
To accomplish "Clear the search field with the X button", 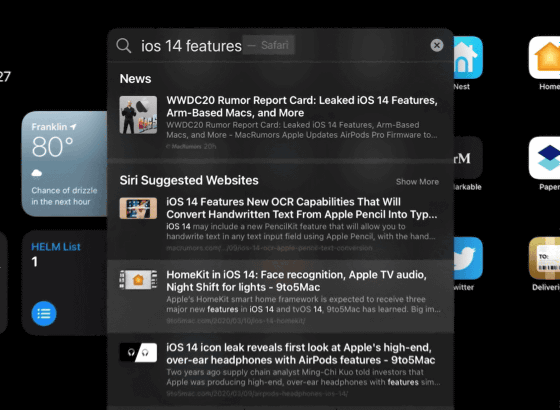I will 436,45.
